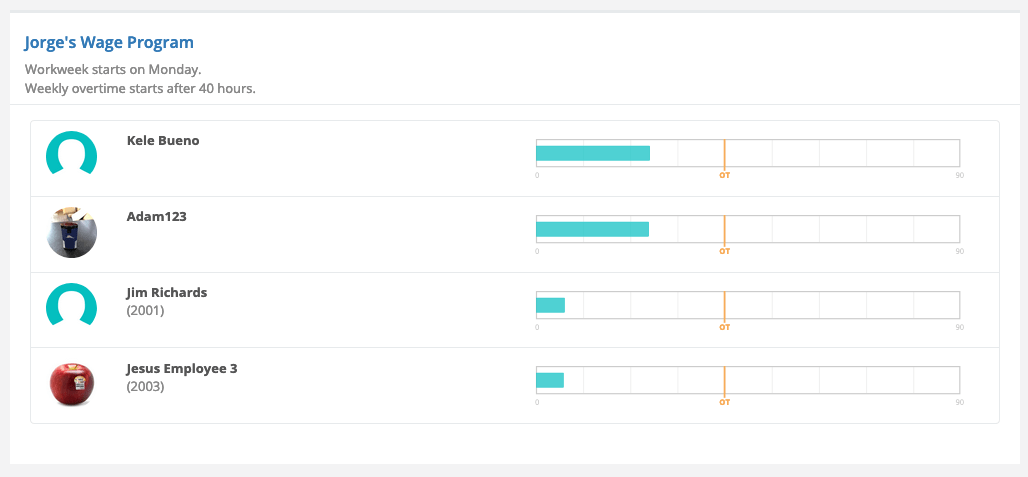Click Jim Richards' short hours bar
This screenshot has height=477, width=1028.
(550, 305)
